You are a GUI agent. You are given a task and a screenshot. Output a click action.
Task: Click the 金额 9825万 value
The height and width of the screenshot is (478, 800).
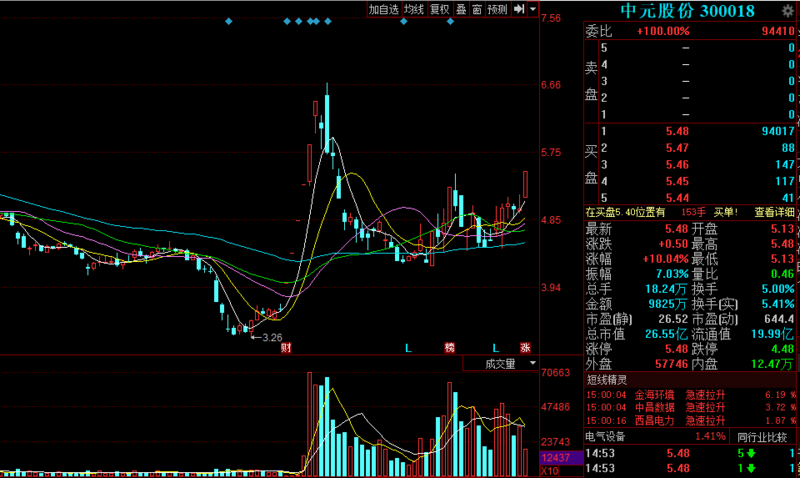tap(668, 304)
